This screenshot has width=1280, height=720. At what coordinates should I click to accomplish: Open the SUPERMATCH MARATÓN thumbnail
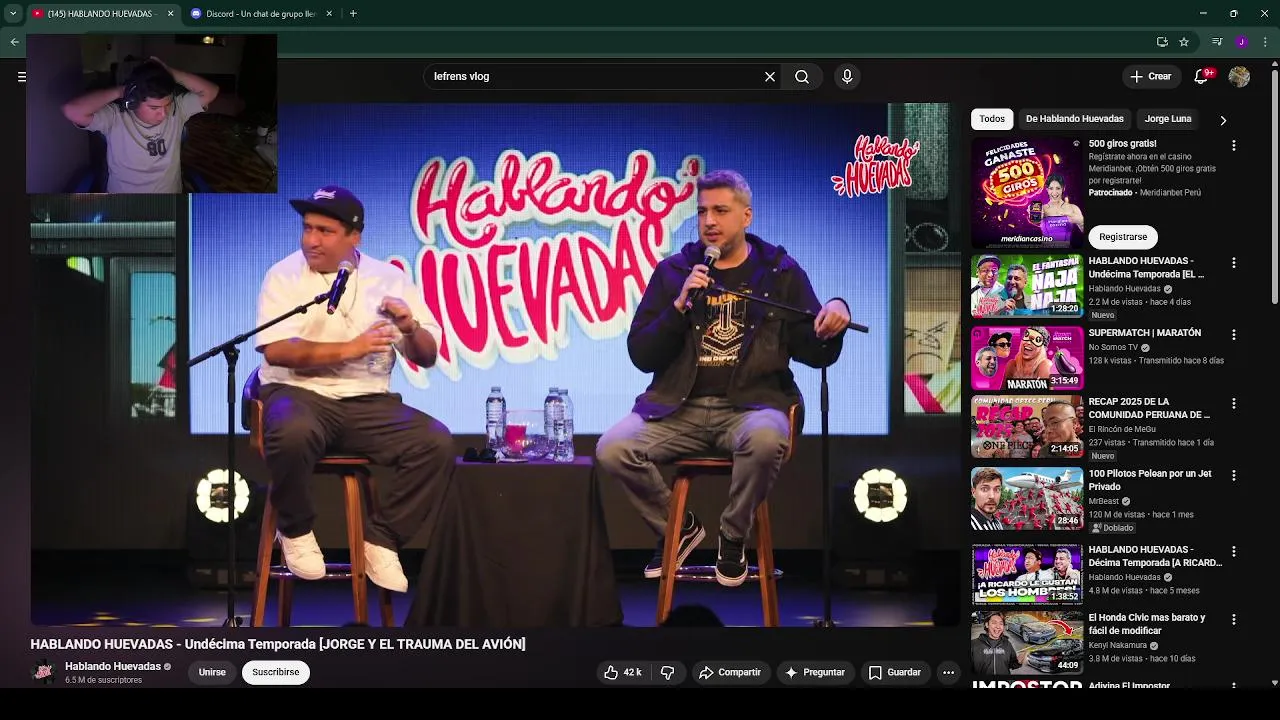pos(1027,358)
